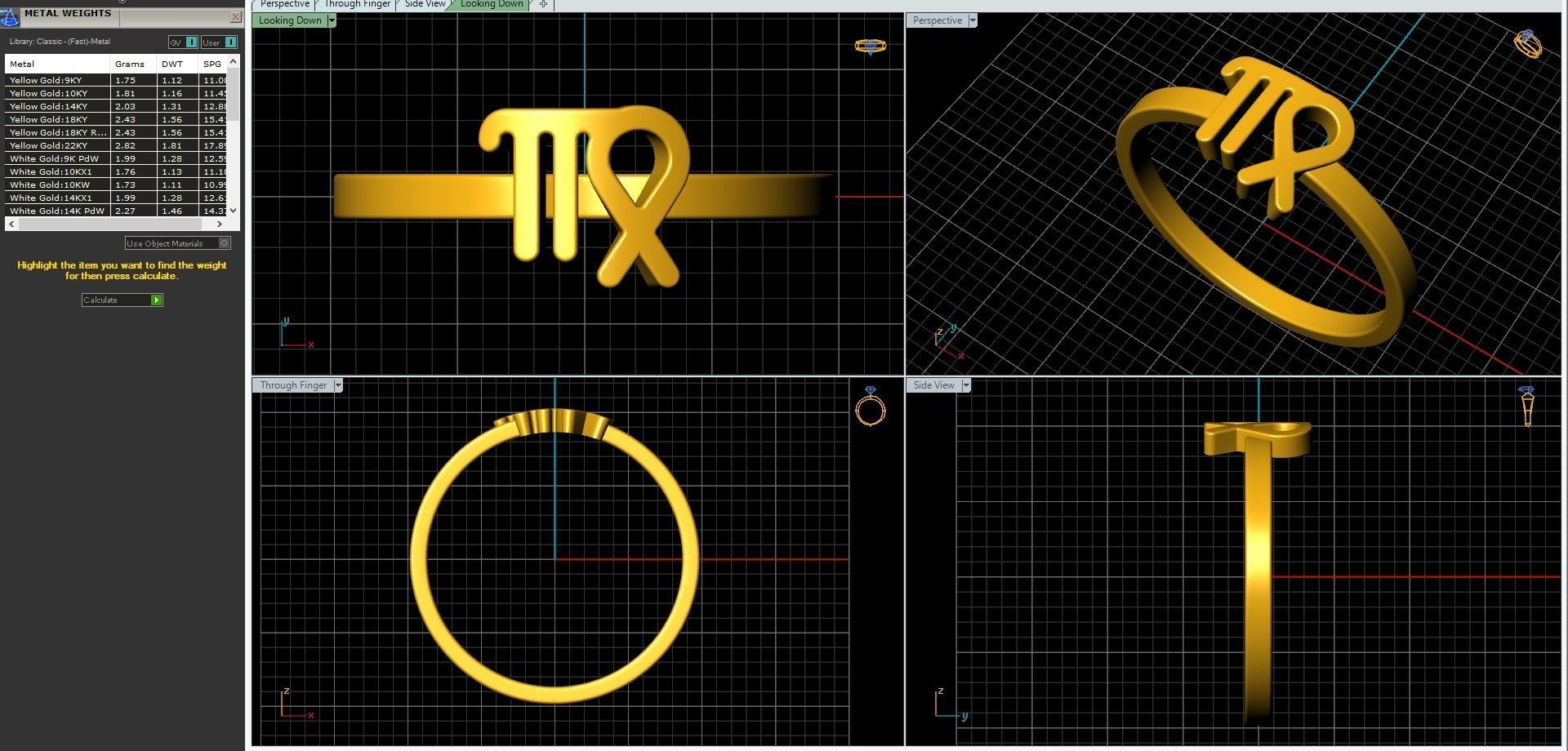Select the Yellow Gold:10KY row
This screenshot has height=751, width=1568.
116,93
